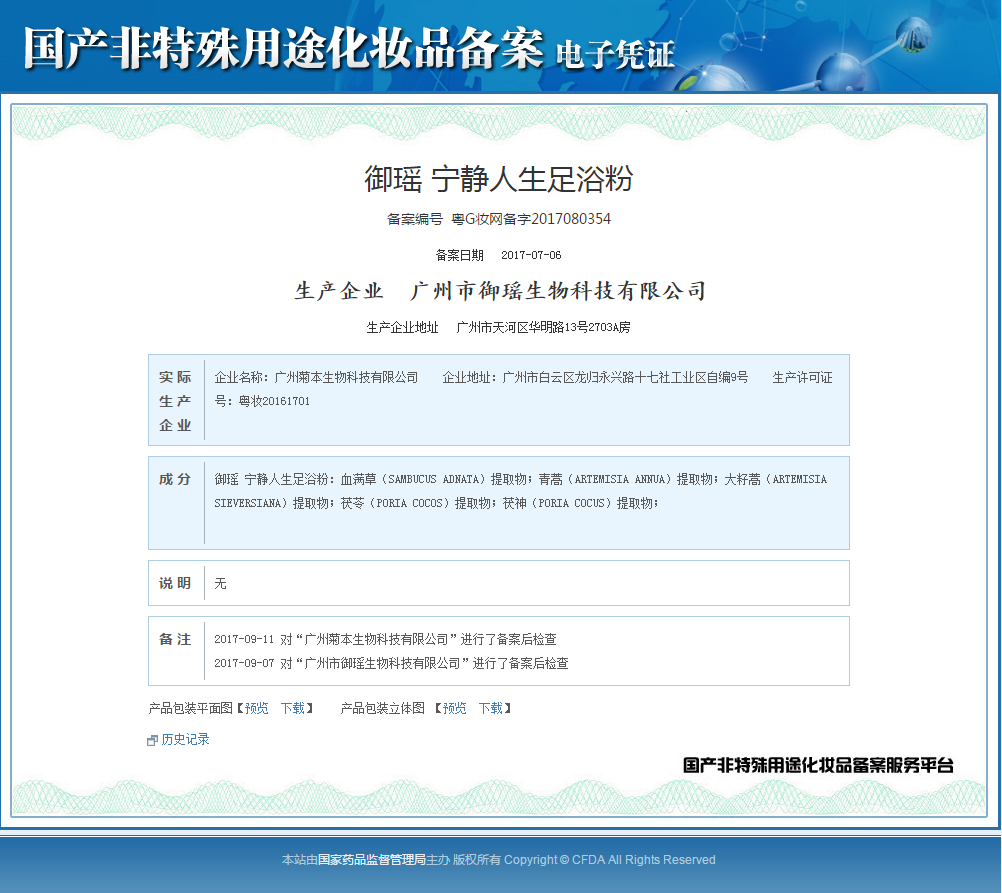Click the product title 御瑶 宁静人生足浴粉
The width and height of the screenshot is (1002, 893).
pyautogui.click(x=500, y=181)
